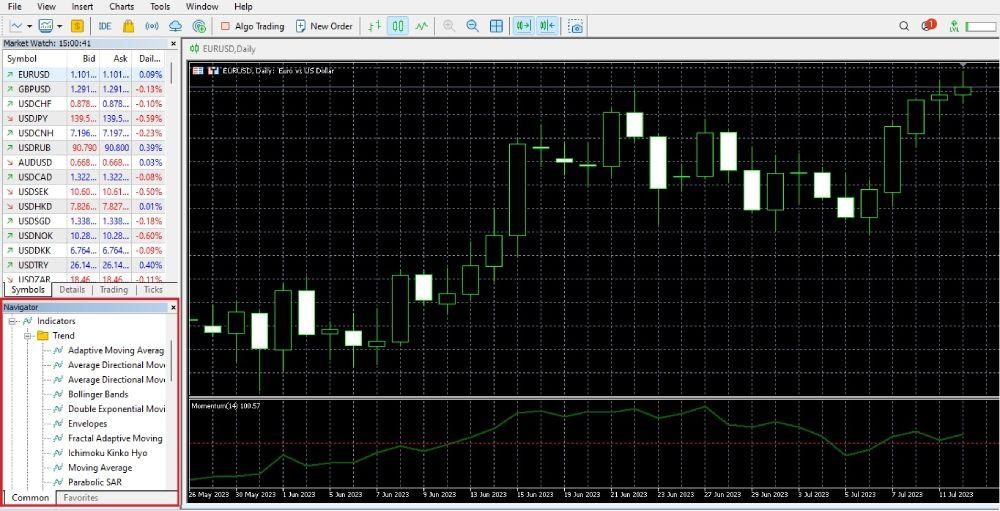Open the trading signals icon
Image resolution: width=1000 pixels, height=511 pixels.
click(152, 26)
